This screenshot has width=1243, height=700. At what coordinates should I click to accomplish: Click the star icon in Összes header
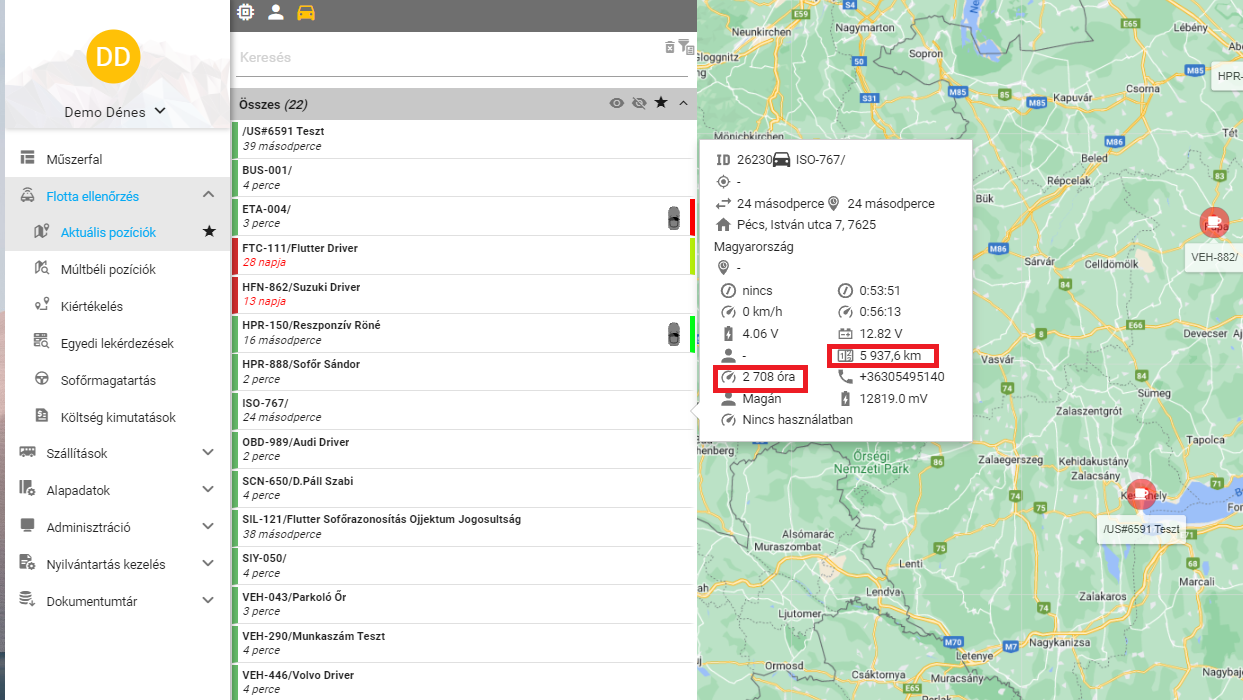(x=661, y=103)
